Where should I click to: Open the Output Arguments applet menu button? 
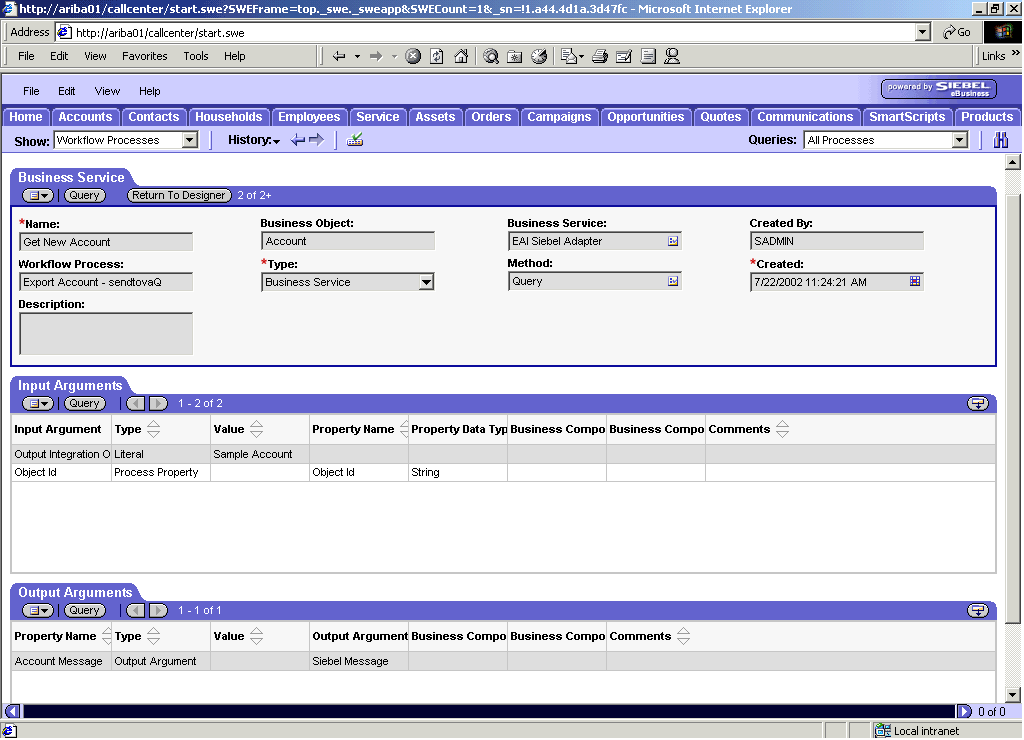coord(38,611)
